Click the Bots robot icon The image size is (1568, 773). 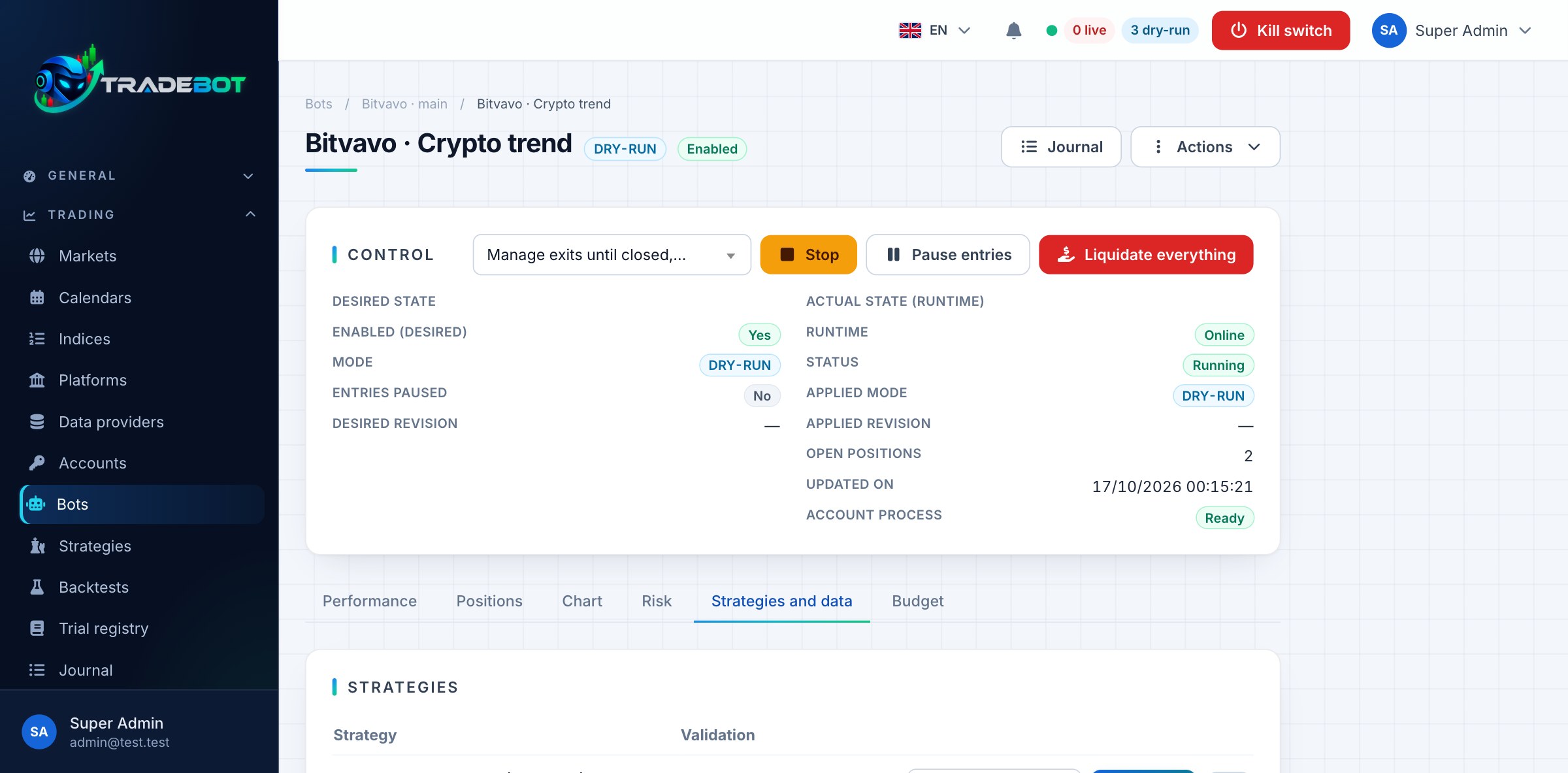point(36,504)
